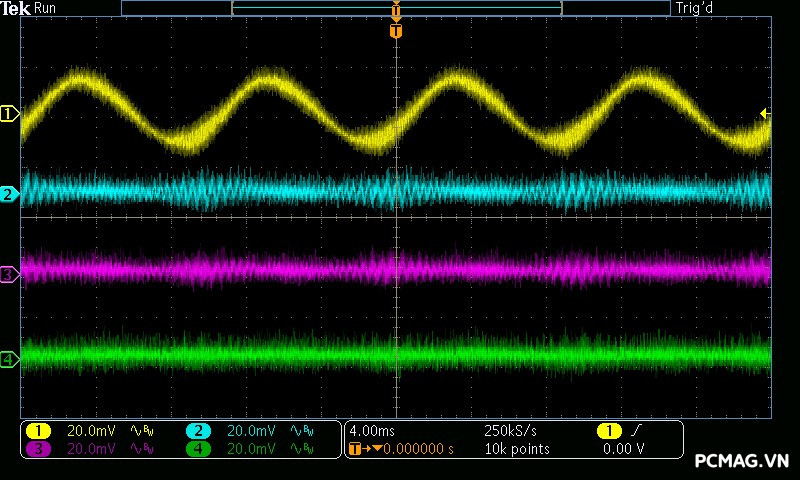This screenshot has height=480, width=800.
Task: Select channel 1 badge in readout
Action: point(38,430)
